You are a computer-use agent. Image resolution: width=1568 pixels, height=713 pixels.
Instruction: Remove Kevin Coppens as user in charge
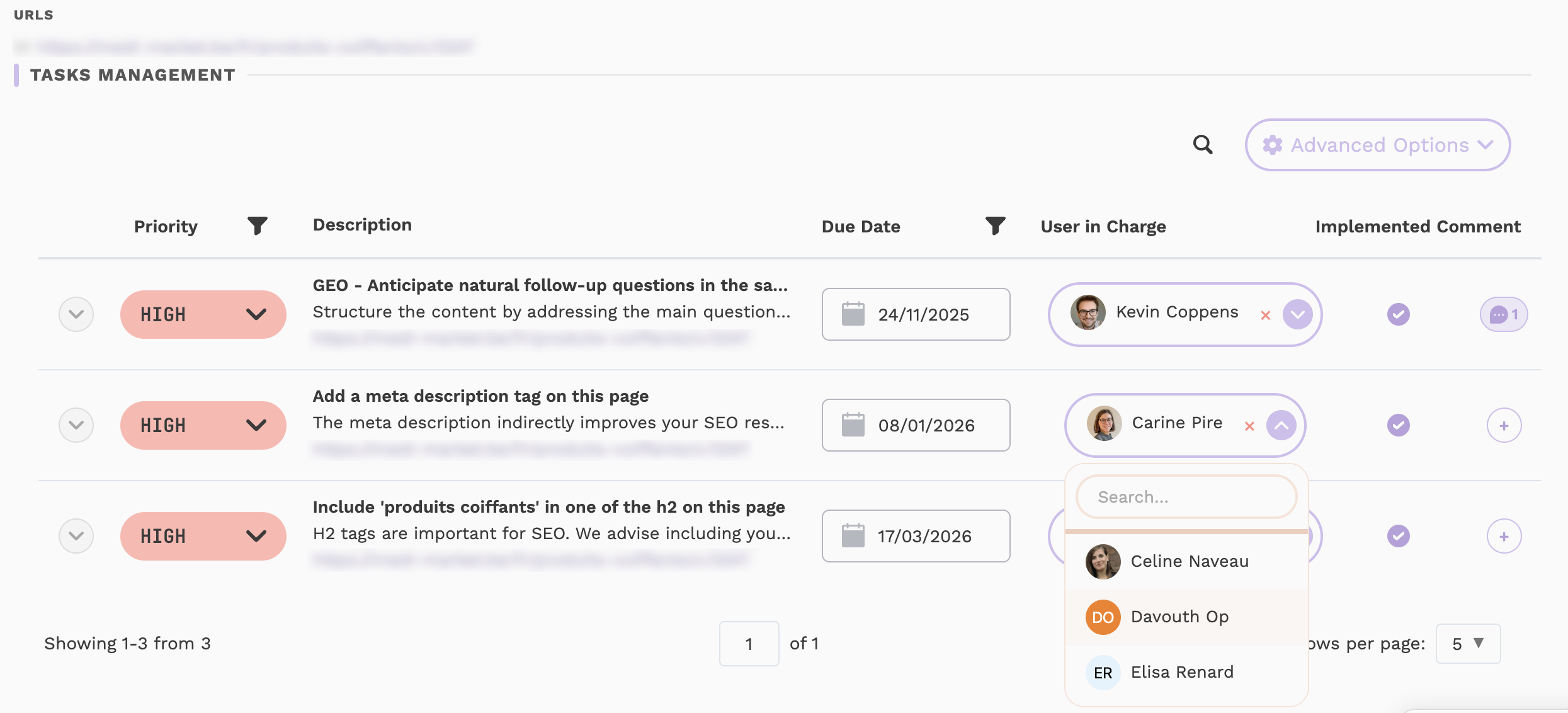point(1265,316)
